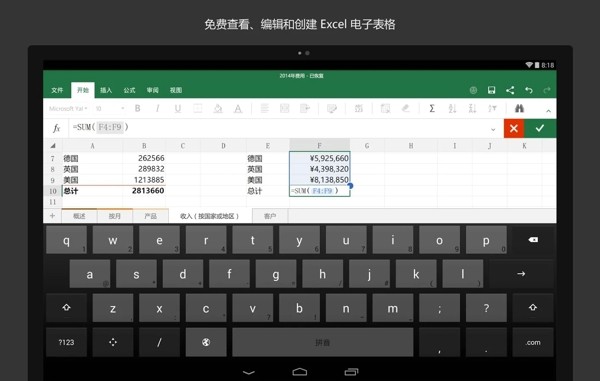The height and width of the screenshot is (381, 600).
Task: Tap the keyboard move/cursor cross key
Action: coord(113,342)
